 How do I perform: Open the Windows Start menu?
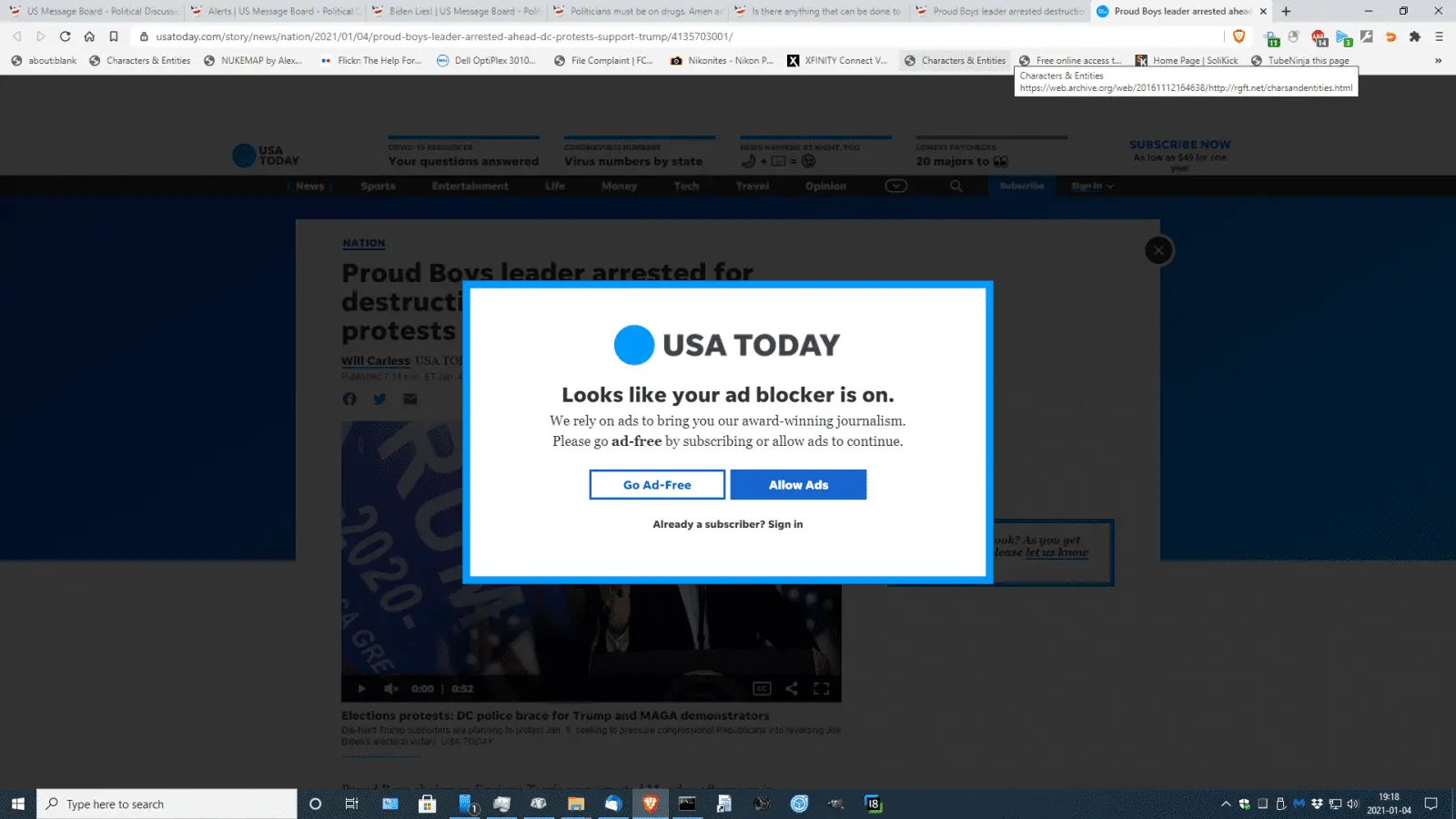click(18, 804)
